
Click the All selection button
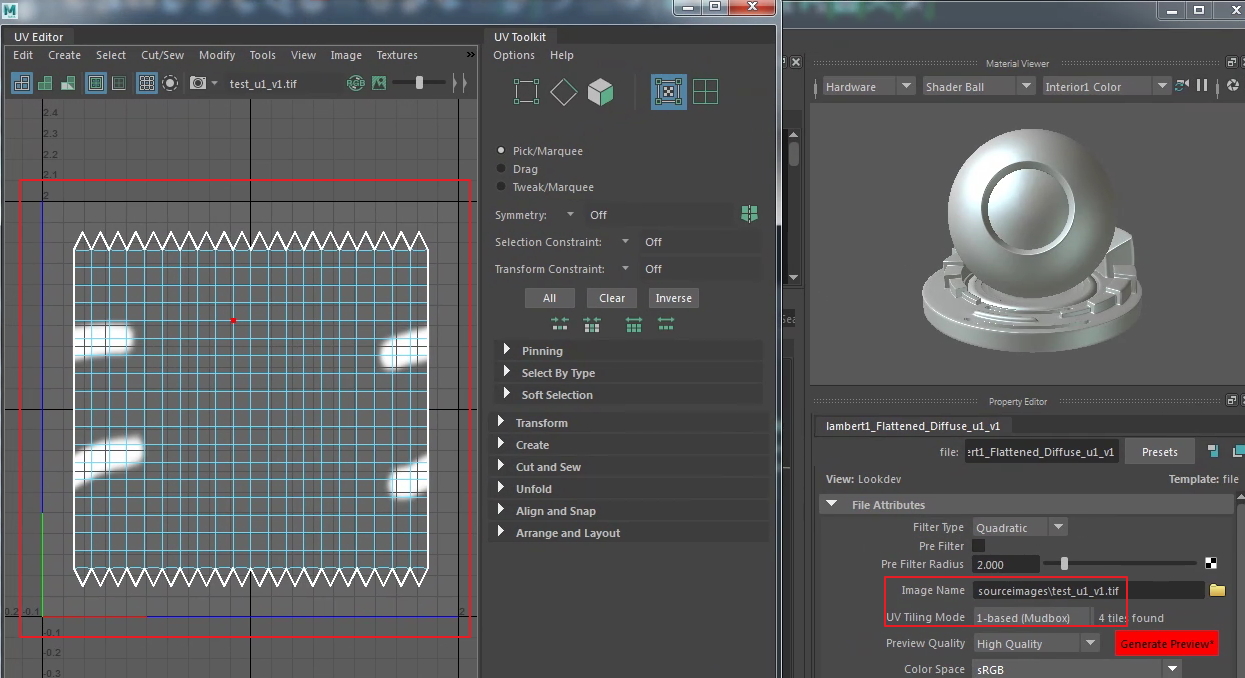549,298
